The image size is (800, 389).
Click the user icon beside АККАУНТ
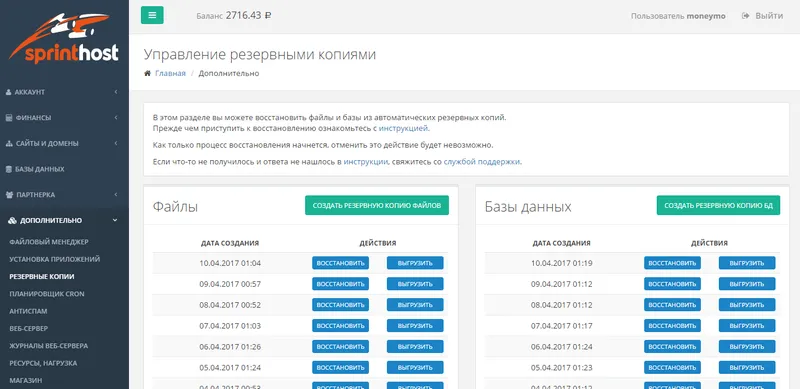(9, 92)
